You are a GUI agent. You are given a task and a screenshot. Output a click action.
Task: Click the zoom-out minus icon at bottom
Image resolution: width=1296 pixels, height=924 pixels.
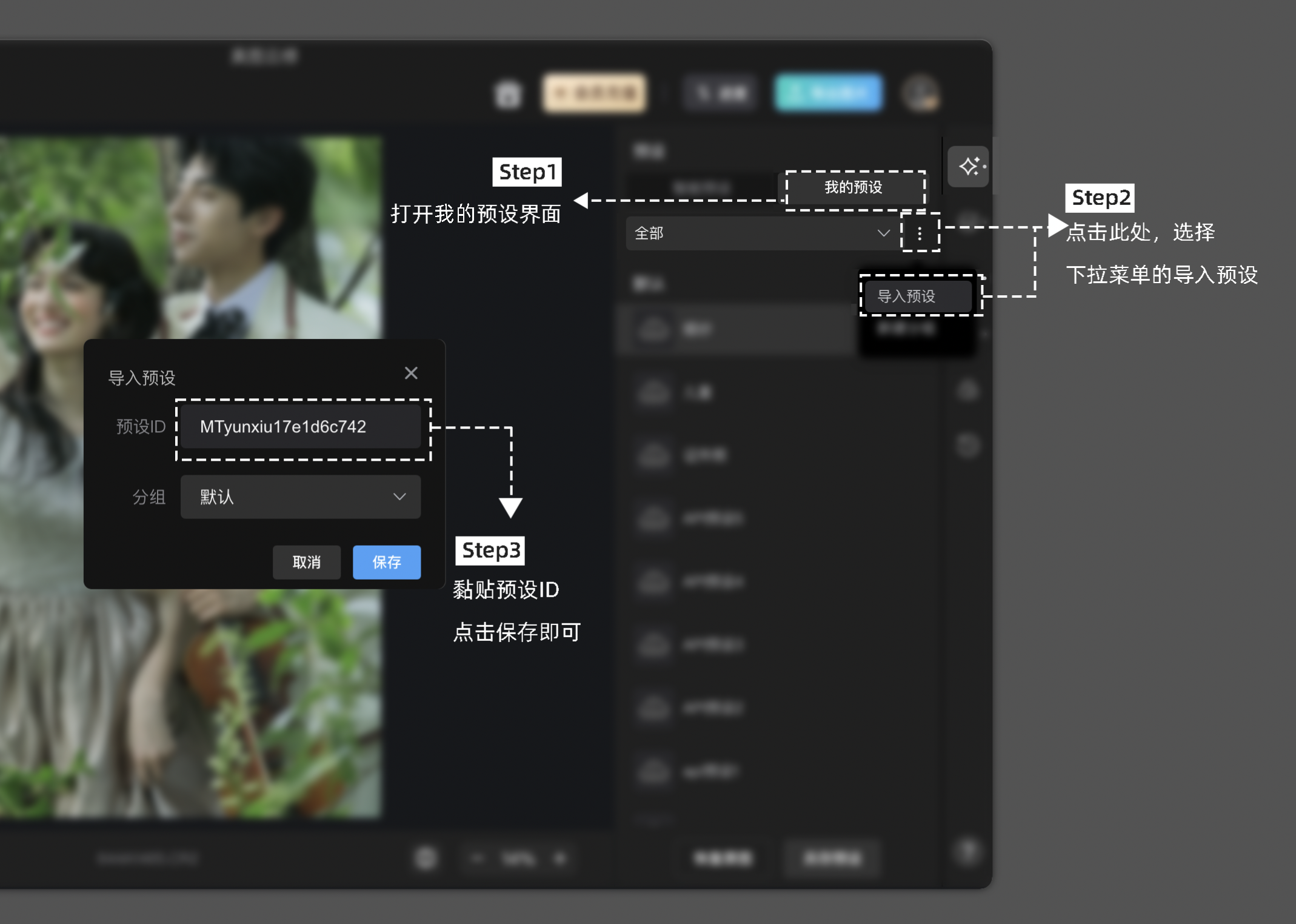pyautogui.click(x=478, y=858)
